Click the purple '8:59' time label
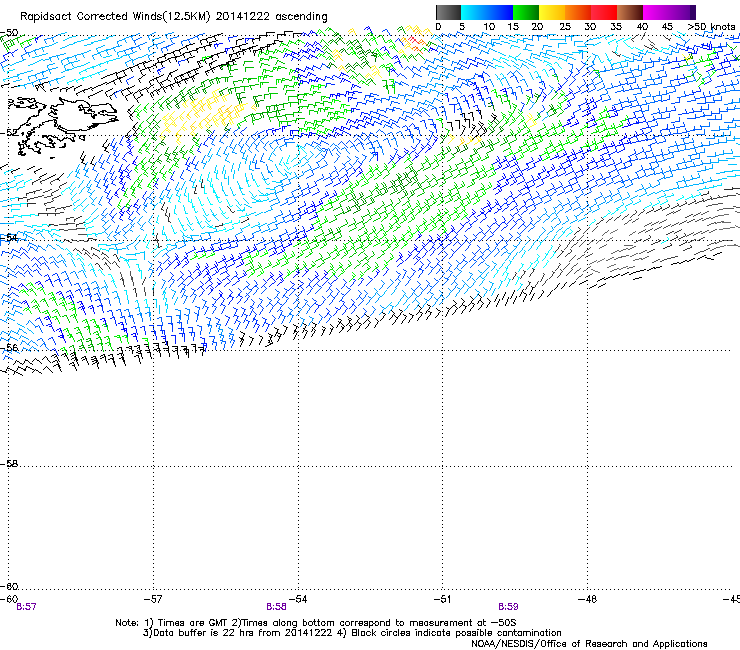Image resolution: width=740 pixels, height=650 pixels. [x=508, y=607]
